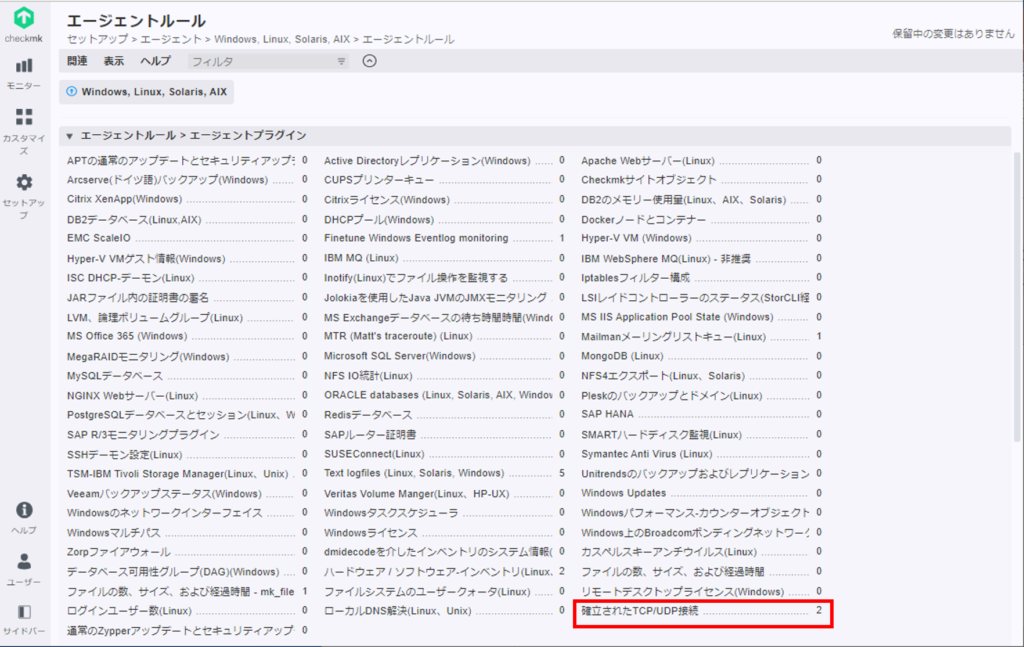The image size is (1024, 647).
Task: Click the Windows, Linux, Solaris, AIX button
Action: [146, 91]
